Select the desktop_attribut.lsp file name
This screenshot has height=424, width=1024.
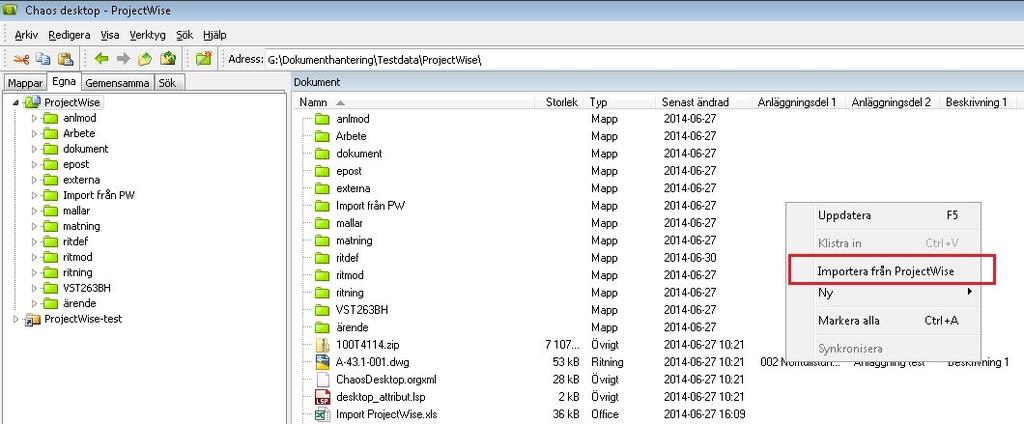(x=380, y=397)
